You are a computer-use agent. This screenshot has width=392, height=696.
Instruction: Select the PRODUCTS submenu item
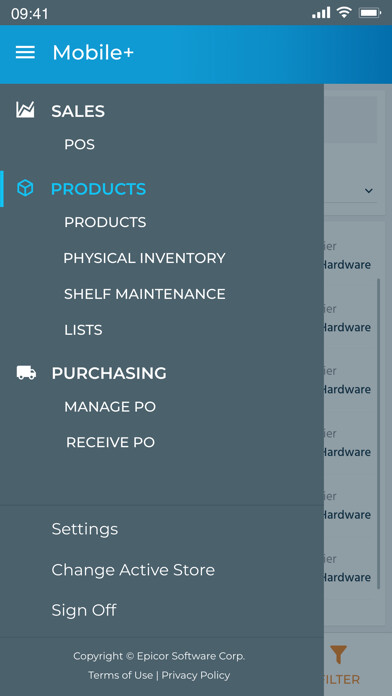pos(105,222)
